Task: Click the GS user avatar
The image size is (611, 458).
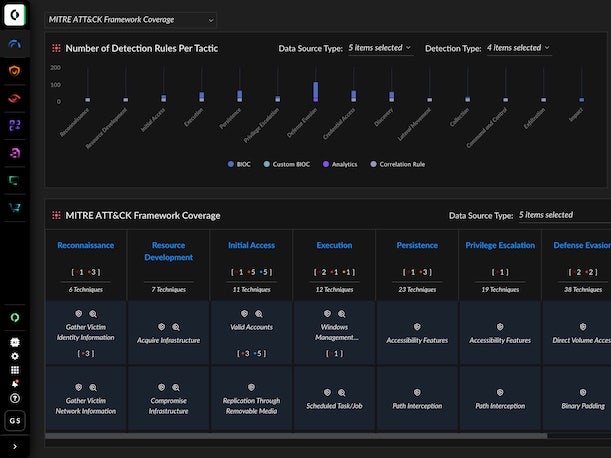Action: [x=14, y=421]
